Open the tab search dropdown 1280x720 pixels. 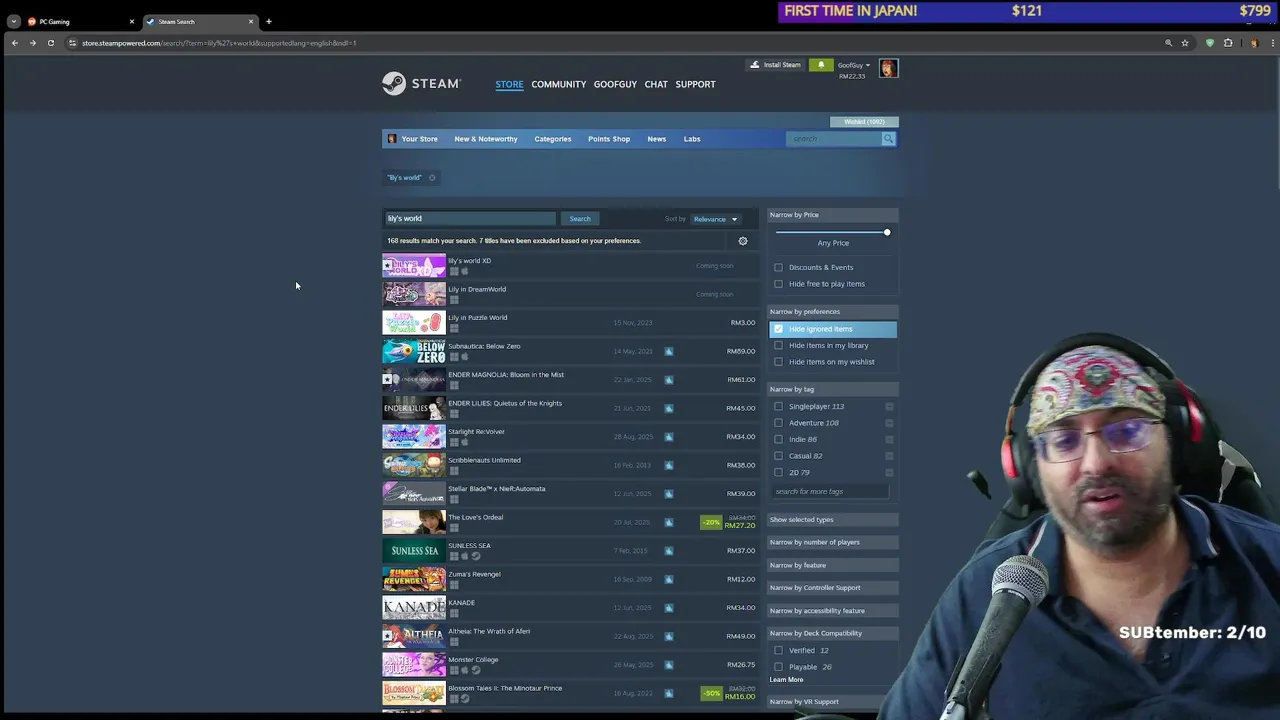tap(13, 21)
